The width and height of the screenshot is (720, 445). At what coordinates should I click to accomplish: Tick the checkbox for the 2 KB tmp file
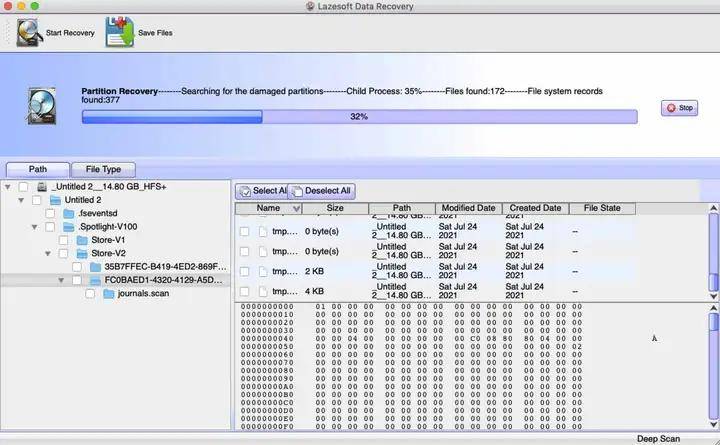245,271
